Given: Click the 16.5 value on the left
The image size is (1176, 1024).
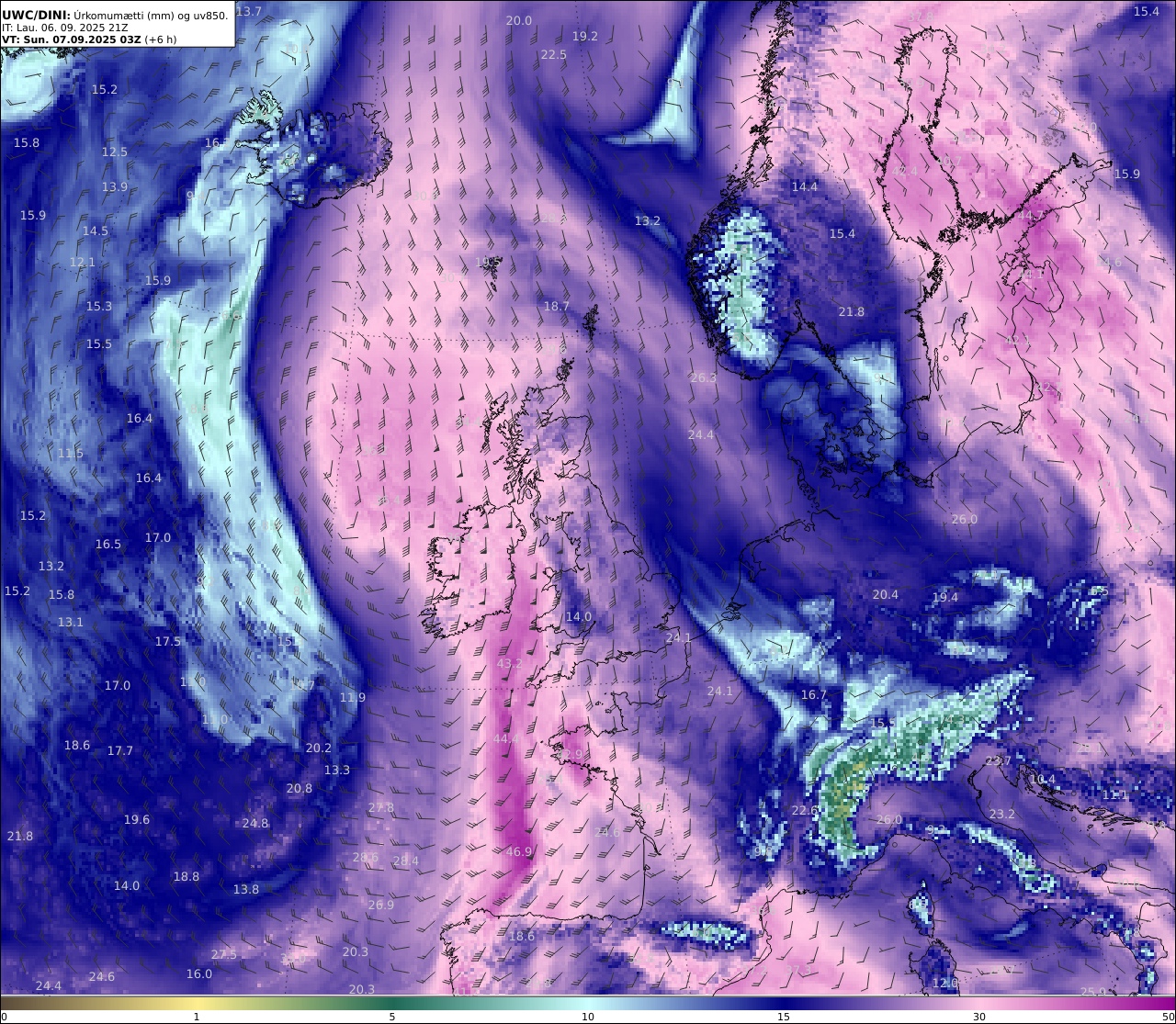Looking at the screenshot, I should [x=108, y=544].
